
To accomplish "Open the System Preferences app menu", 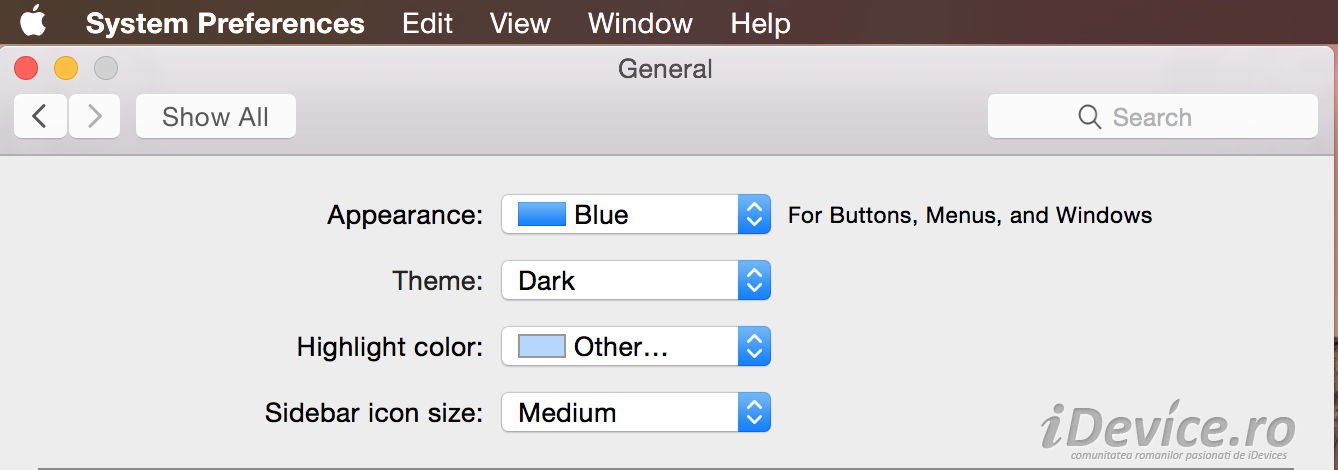I will tap(225, 23).
